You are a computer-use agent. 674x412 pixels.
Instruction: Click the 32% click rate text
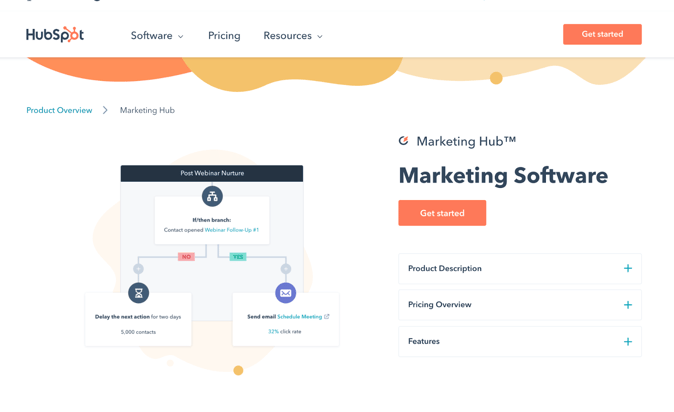(x=285, y=332)
